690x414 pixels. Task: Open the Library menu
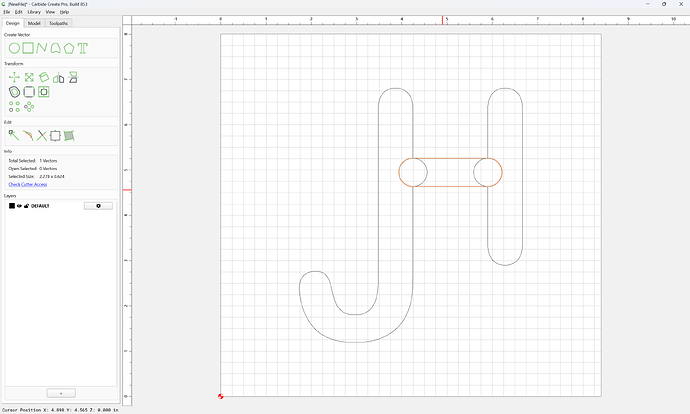pos(34,12)
